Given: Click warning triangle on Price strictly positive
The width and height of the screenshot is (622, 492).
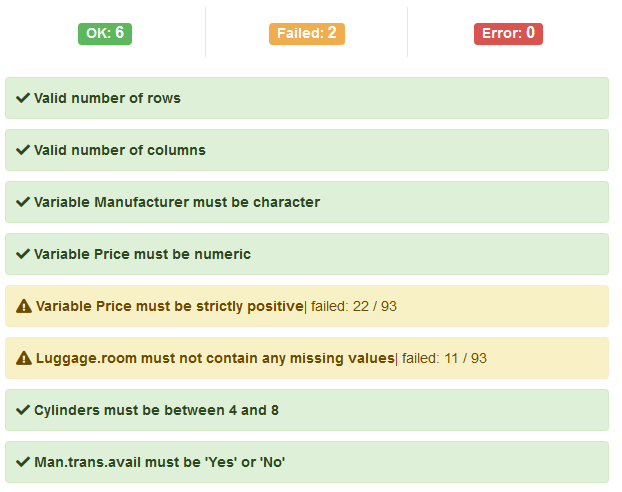Looking at the screenshot, I should point(24,306).
